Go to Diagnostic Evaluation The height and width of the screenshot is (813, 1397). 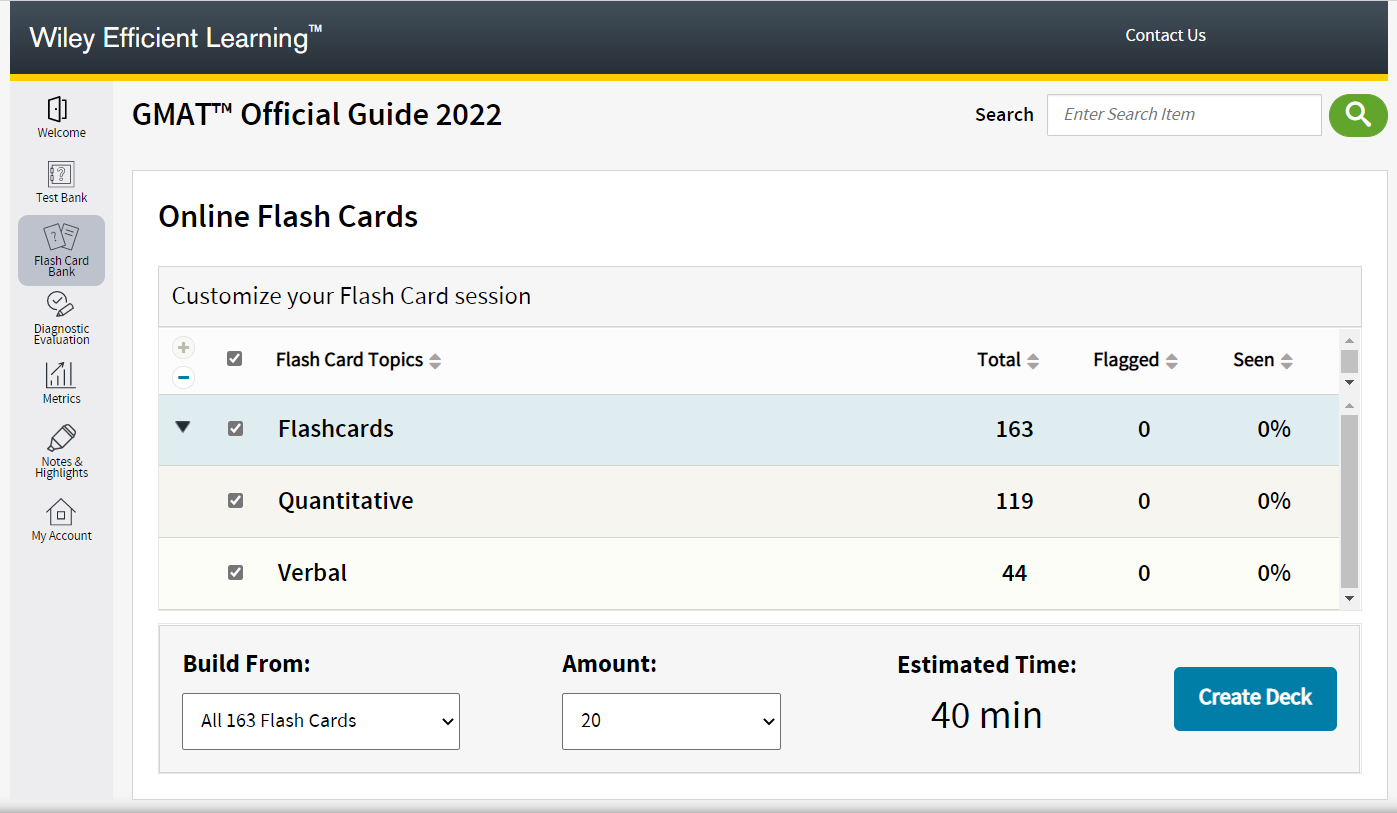[60, 318]
